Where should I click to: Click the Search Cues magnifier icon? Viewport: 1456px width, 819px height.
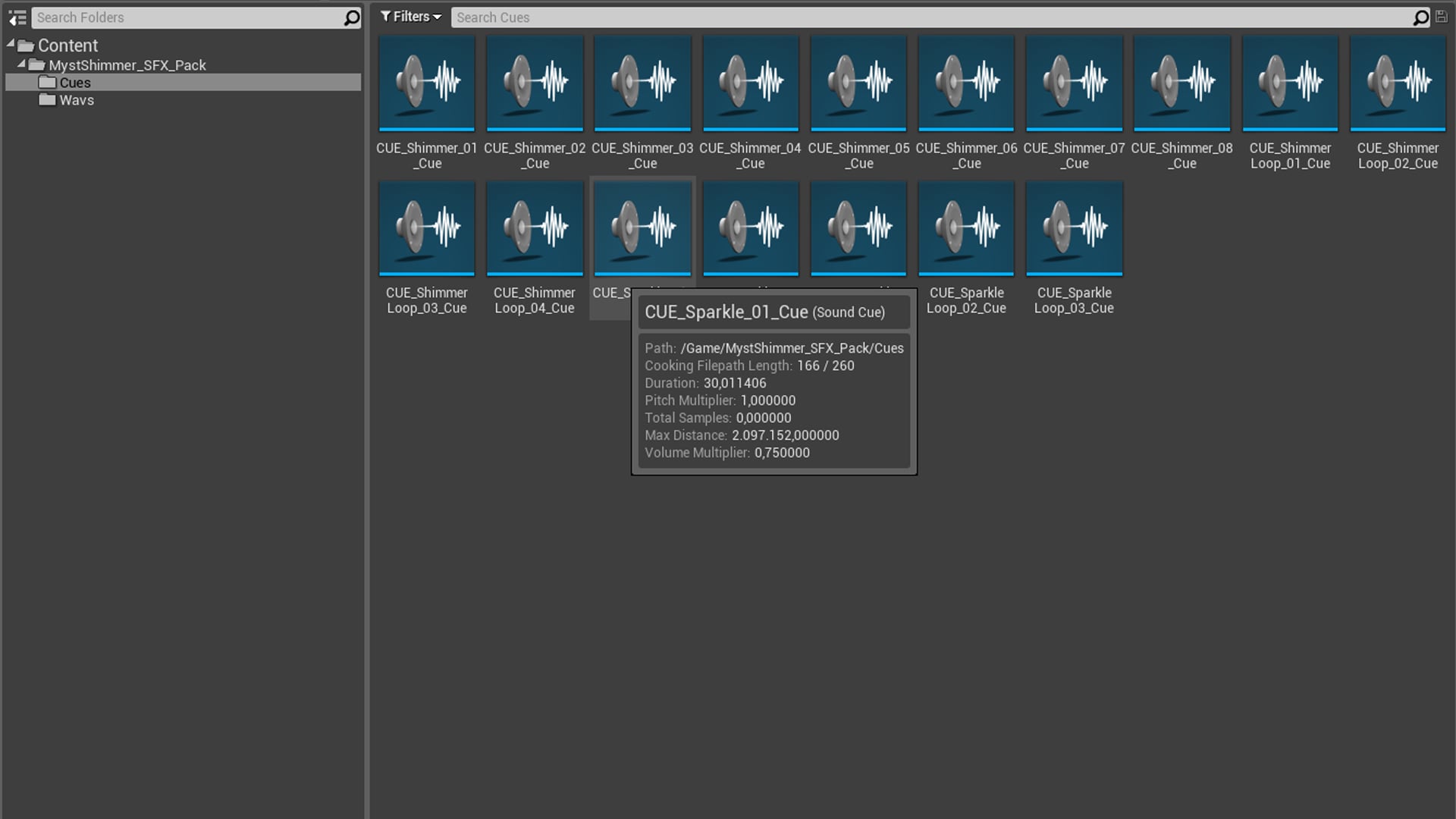click(x=1420, y=17)
